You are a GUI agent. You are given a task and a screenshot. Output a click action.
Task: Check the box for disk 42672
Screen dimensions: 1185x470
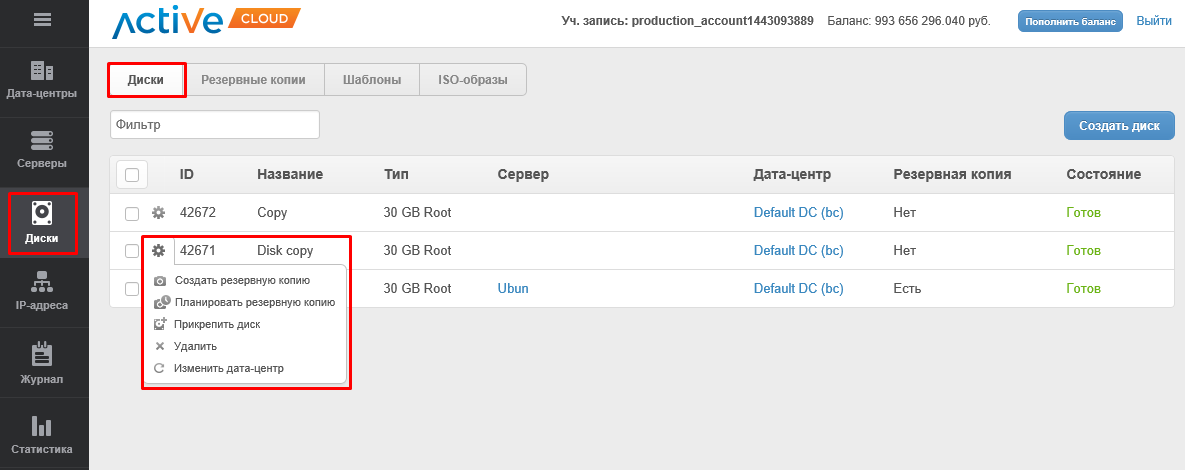(132, 213)
